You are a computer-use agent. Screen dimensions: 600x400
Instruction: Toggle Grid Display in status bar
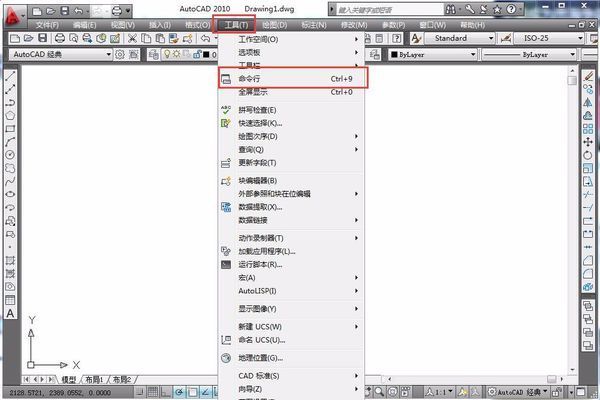point(153,392)
